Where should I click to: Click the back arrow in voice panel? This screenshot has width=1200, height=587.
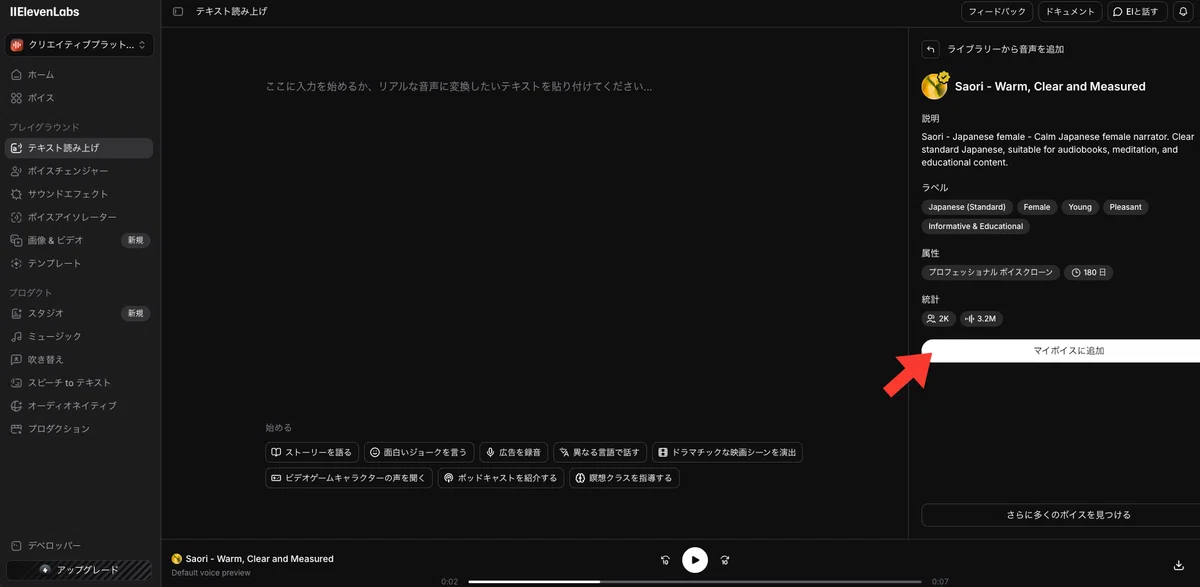(x=930, y=49)
